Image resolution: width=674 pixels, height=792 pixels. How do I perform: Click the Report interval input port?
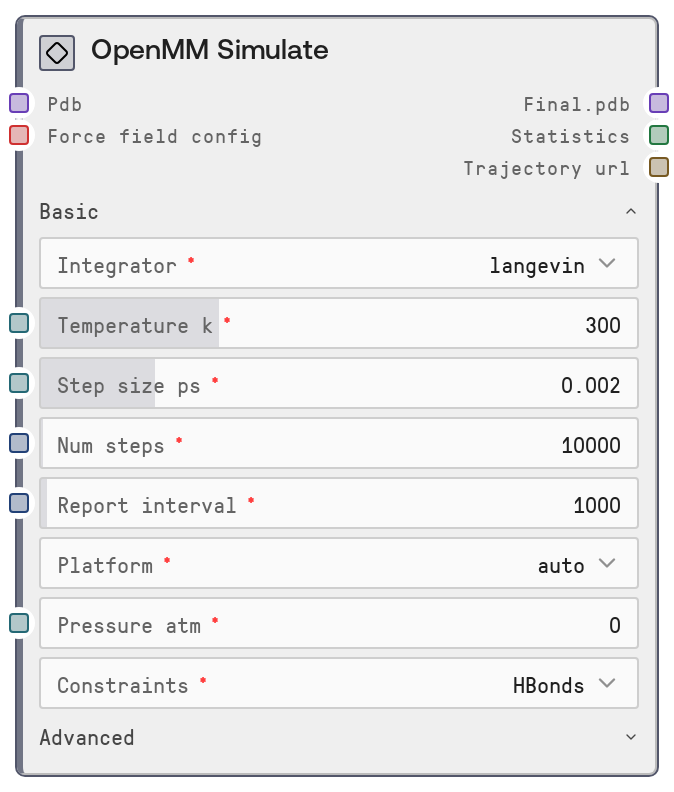click(19, 503)
